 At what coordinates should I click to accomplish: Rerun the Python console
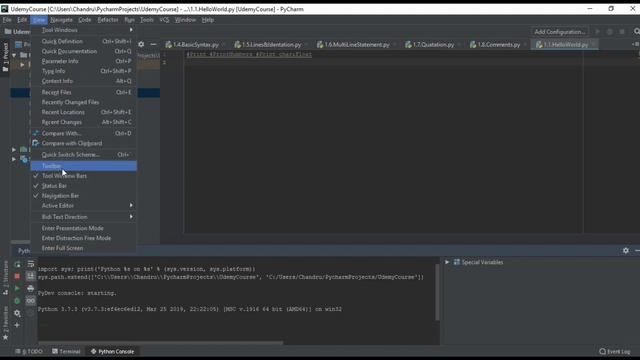pos(17,264)
